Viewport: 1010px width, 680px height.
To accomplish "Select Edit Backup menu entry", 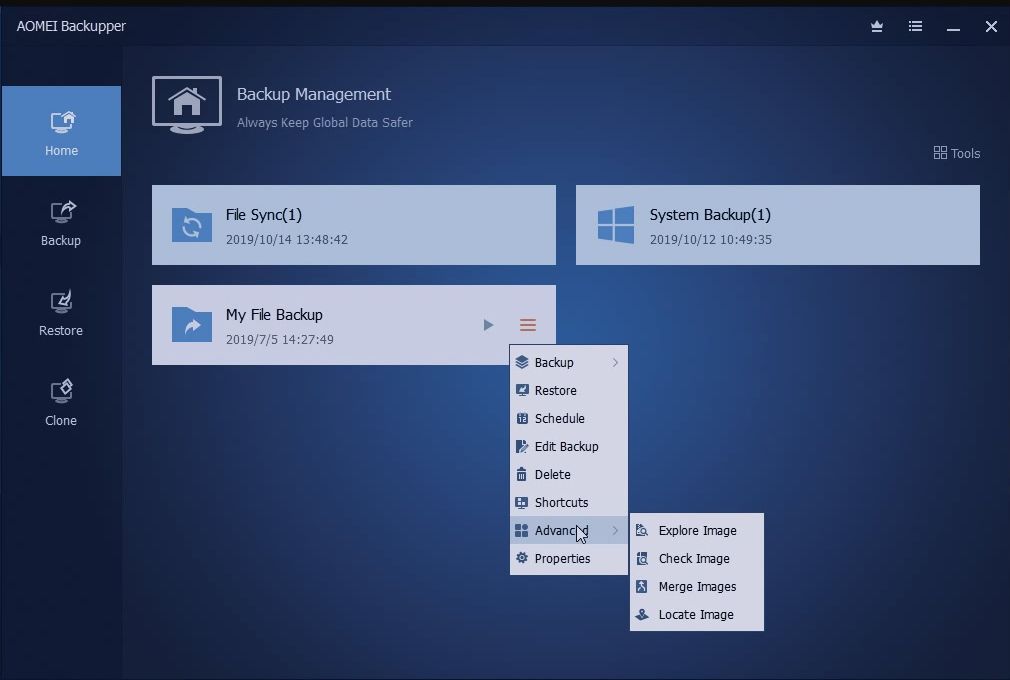I will tap(569, 446).
